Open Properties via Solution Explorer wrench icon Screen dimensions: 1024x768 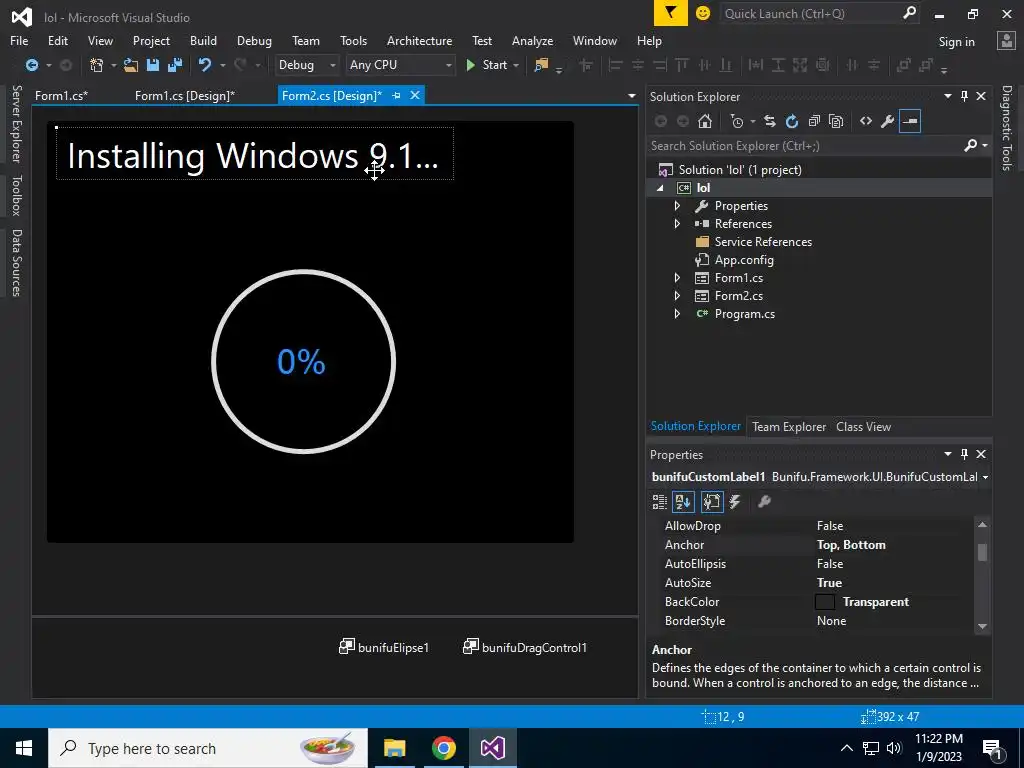pos(888,121)
